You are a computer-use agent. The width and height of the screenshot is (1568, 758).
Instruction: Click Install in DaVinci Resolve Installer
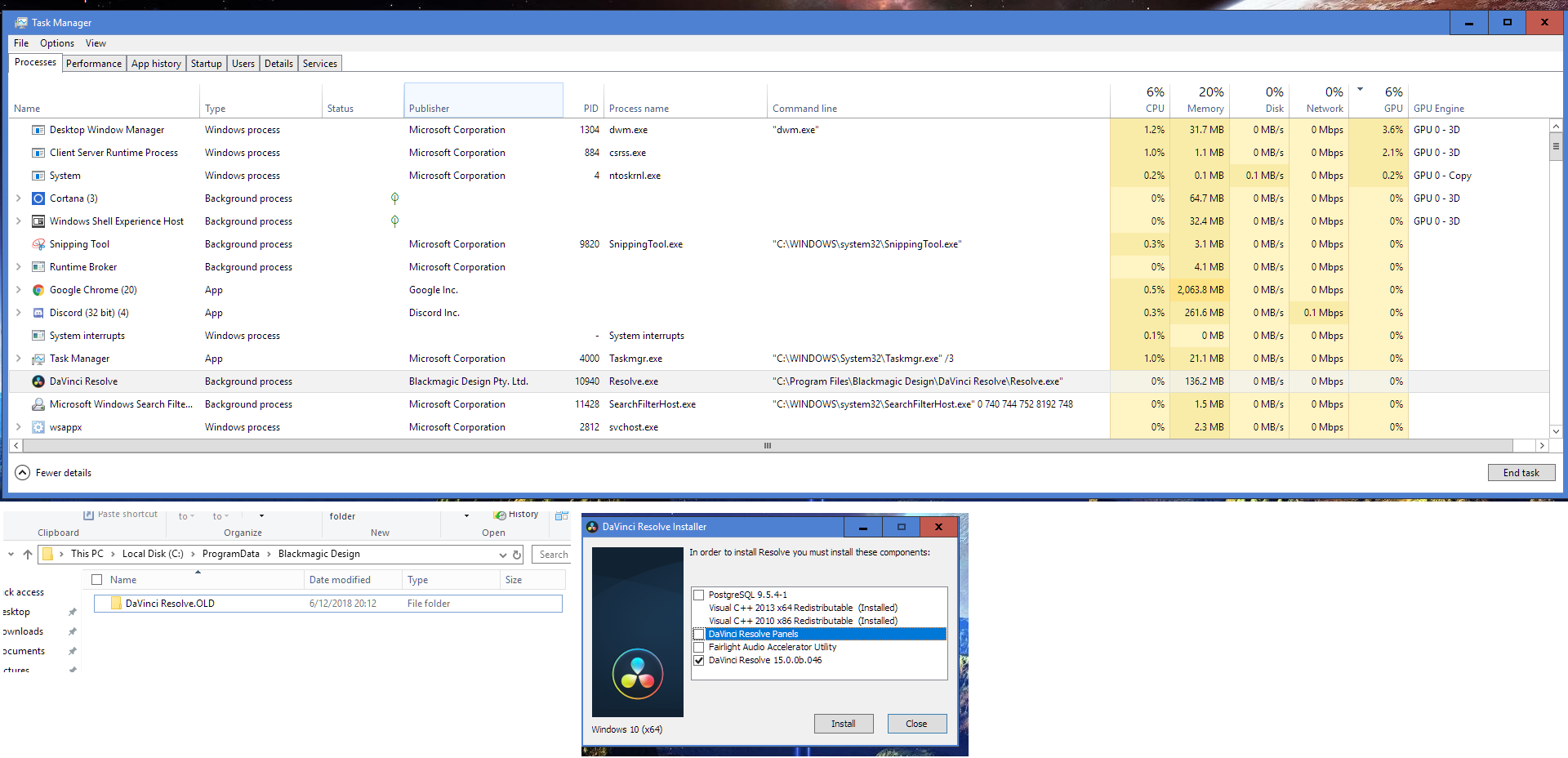[844, 724]
